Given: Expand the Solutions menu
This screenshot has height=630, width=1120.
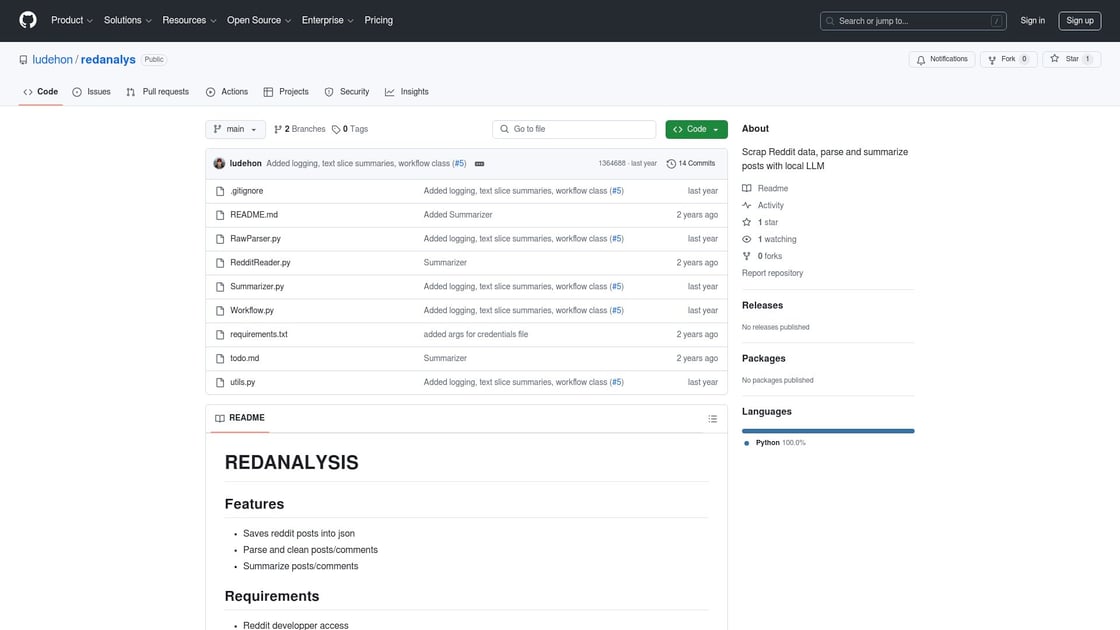Looking at the screenshot, I should pyautogui.click(x=127, y=20).
